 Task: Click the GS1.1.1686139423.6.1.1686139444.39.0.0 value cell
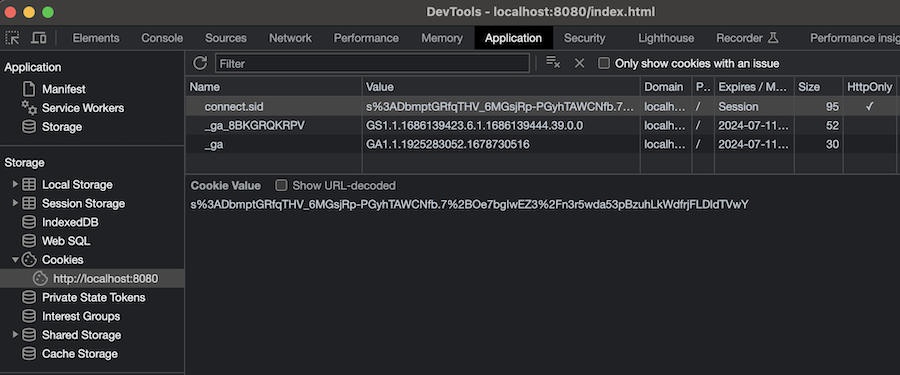[x=501, y=125]
